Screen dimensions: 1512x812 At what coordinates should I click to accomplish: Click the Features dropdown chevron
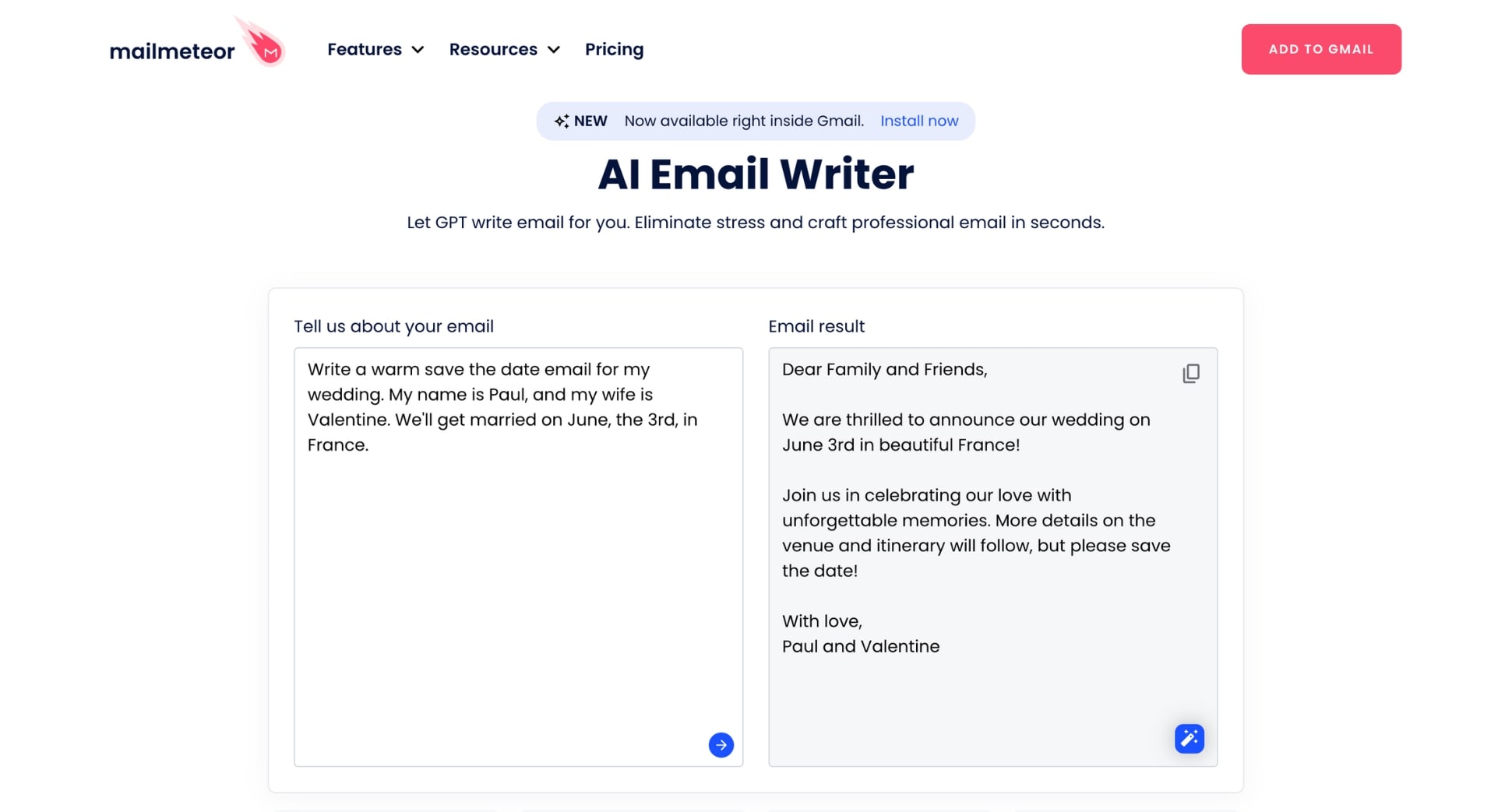point(419,50)
